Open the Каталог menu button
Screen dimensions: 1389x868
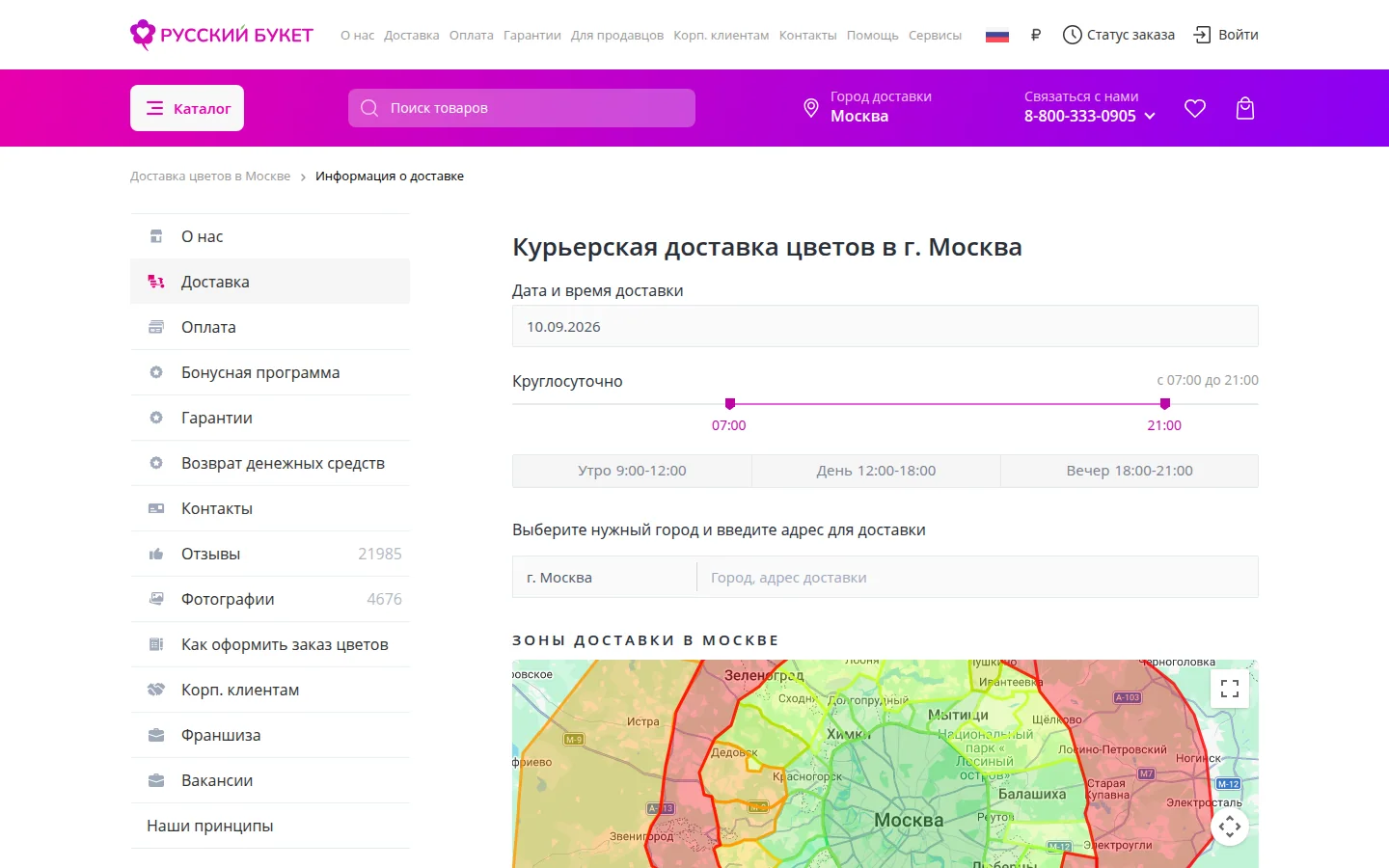[x=187, y=108]
